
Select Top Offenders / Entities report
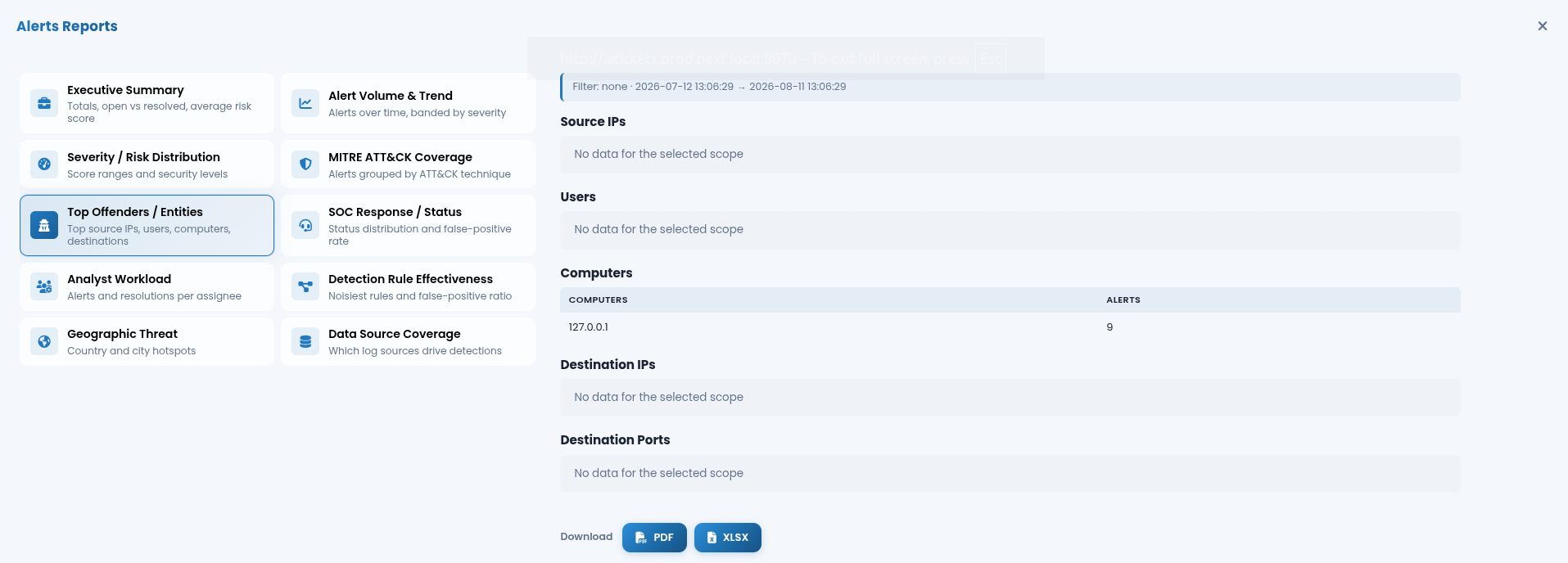click(147, 225)
